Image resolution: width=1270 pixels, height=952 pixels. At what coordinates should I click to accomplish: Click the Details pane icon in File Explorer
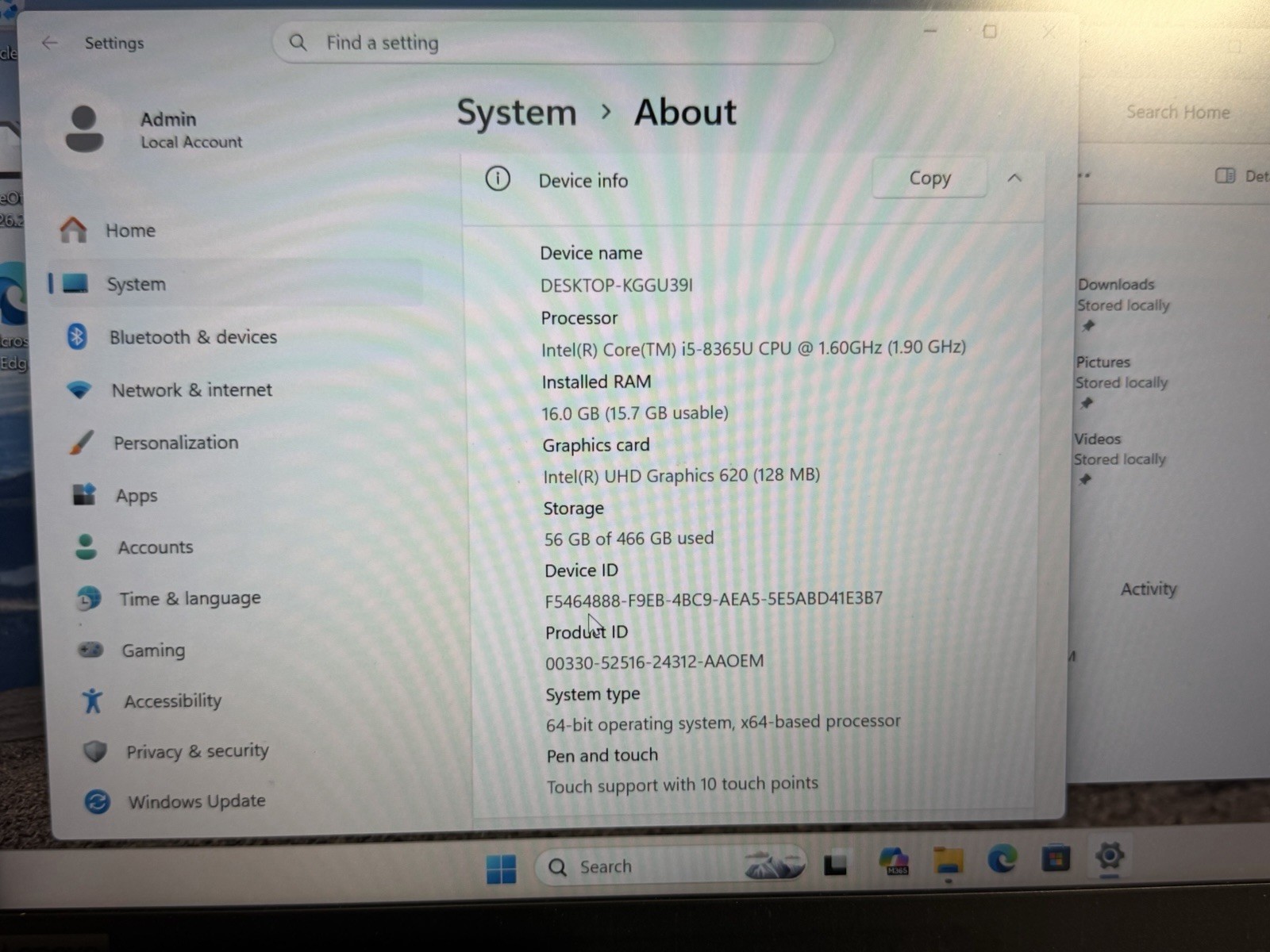point(1226,175)
